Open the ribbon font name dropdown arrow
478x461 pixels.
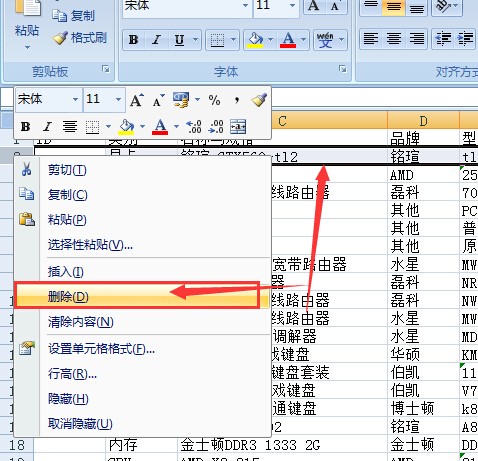pos(245,5)
